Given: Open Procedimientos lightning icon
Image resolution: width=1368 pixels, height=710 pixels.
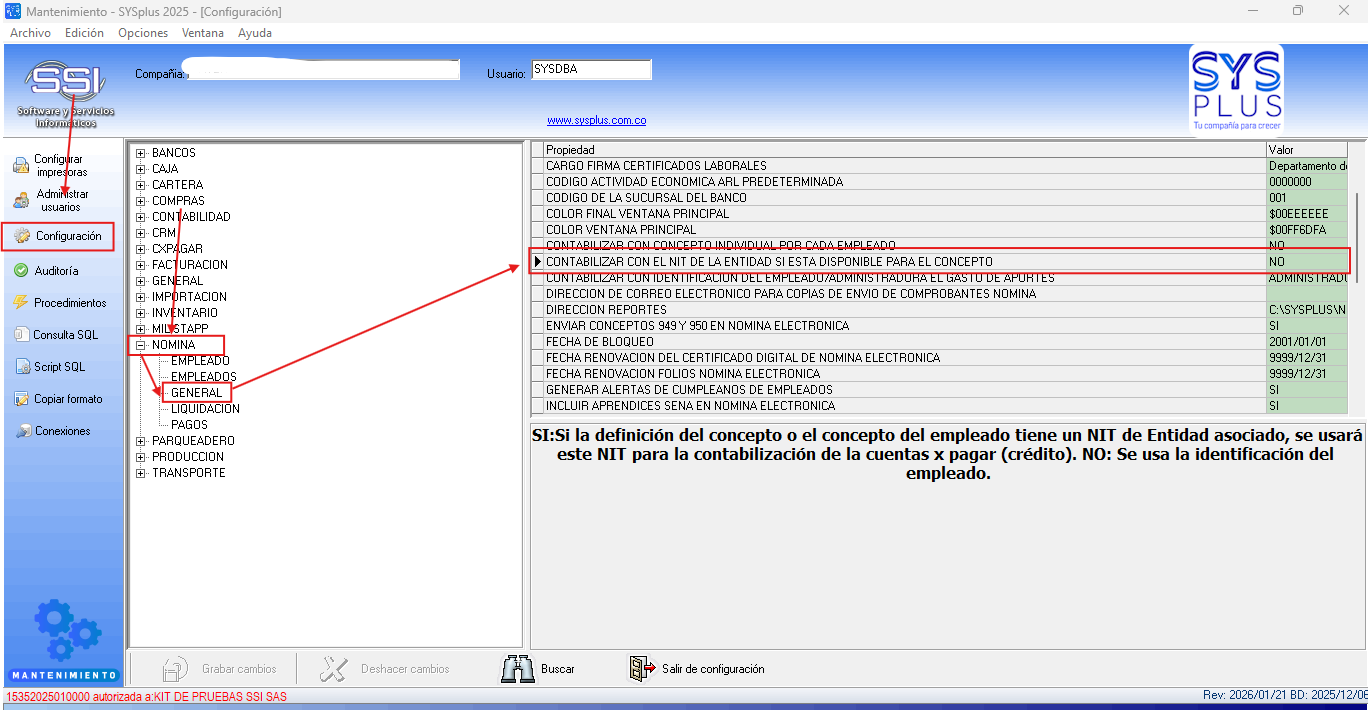Looking at the screenshot, I should [x=21, y=303].
